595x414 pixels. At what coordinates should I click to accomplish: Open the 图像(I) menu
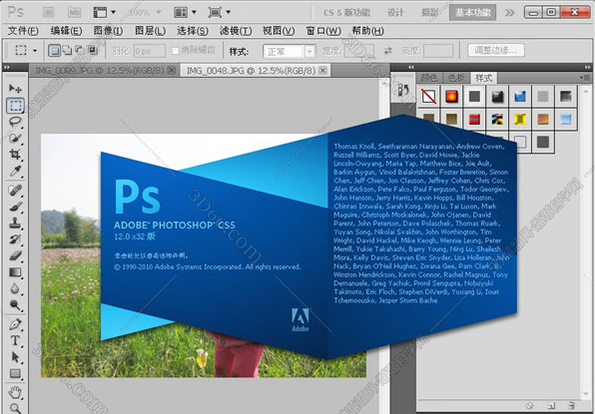pyautogui.click(x=108, y=31)
